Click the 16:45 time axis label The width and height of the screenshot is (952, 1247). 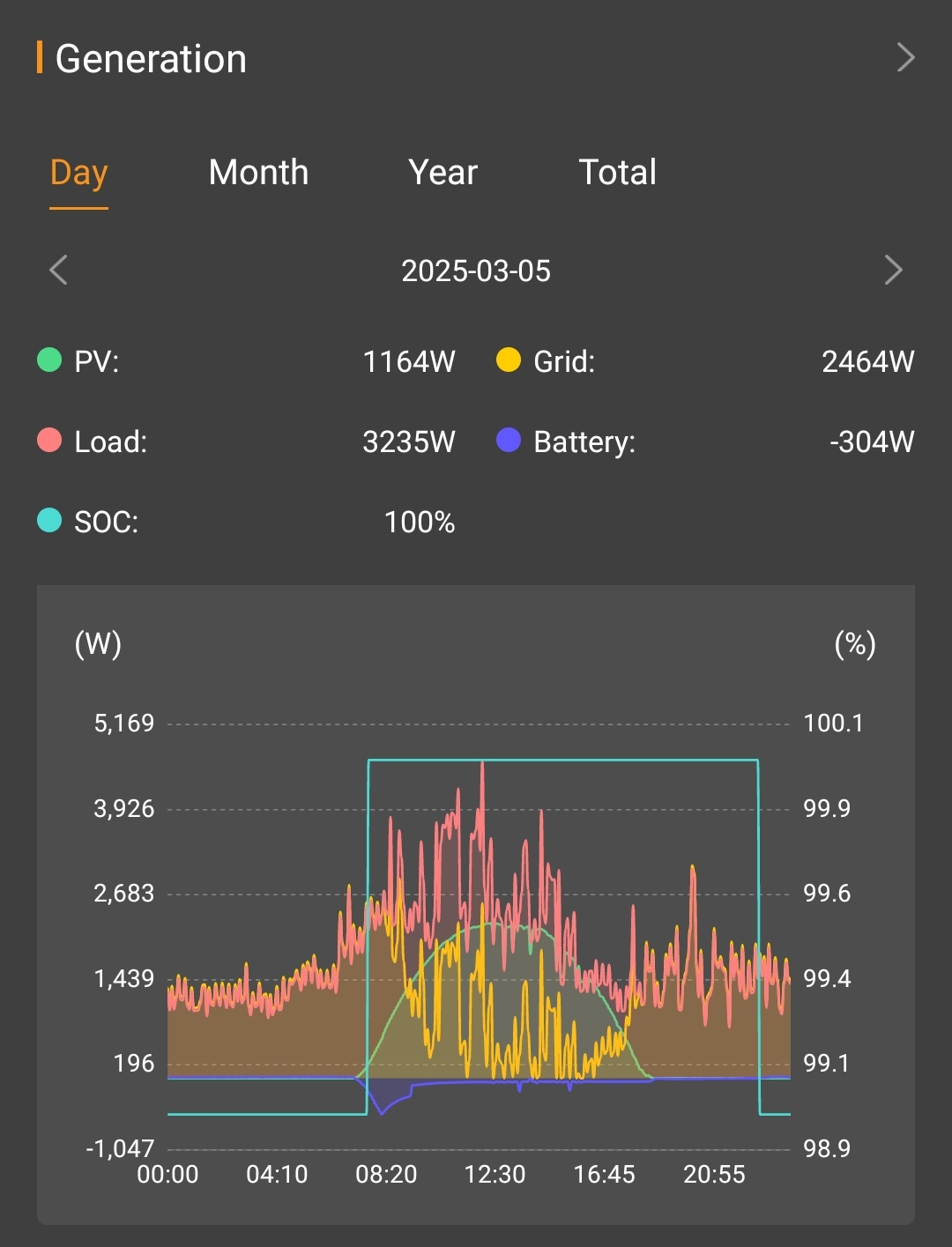coord(604,1175)
